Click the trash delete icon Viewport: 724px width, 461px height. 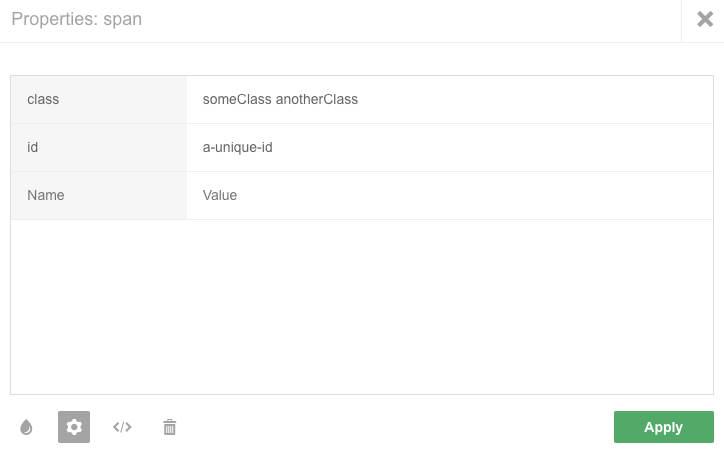170,427
